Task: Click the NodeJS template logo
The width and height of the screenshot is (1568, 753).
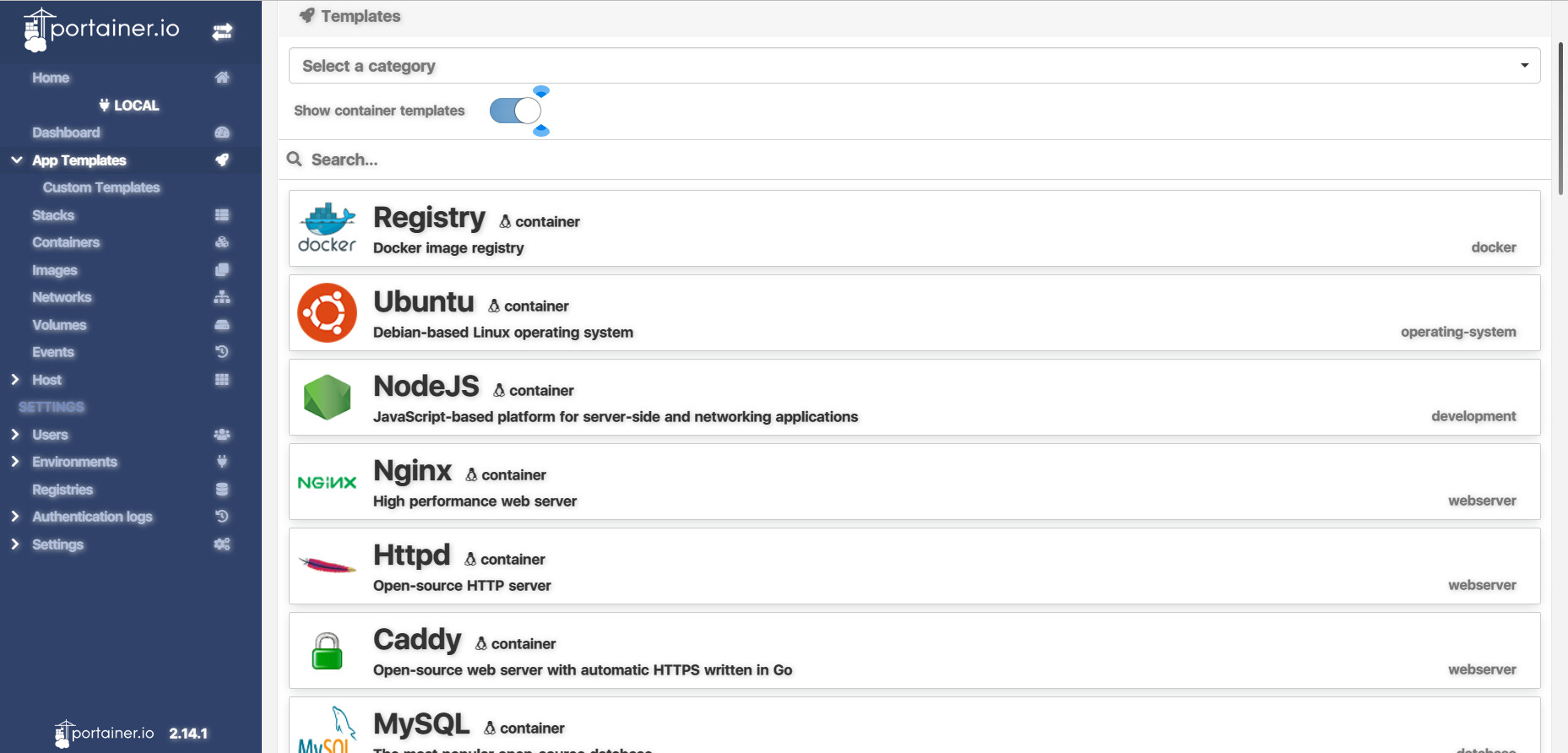Action: click(x=327, y=398)
